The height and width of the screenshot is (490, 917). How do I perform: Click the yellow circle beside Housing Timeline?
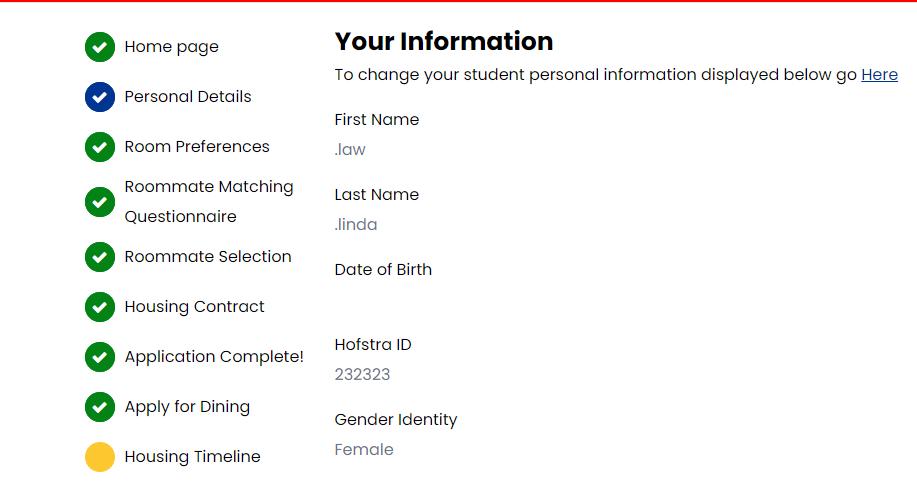pyautogui.click(x=99, y=457)
